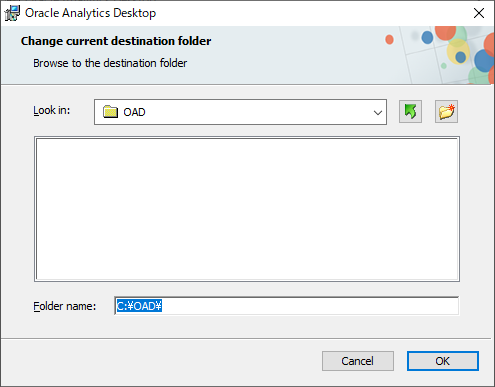Confirm with the OK button

point(443,361)
